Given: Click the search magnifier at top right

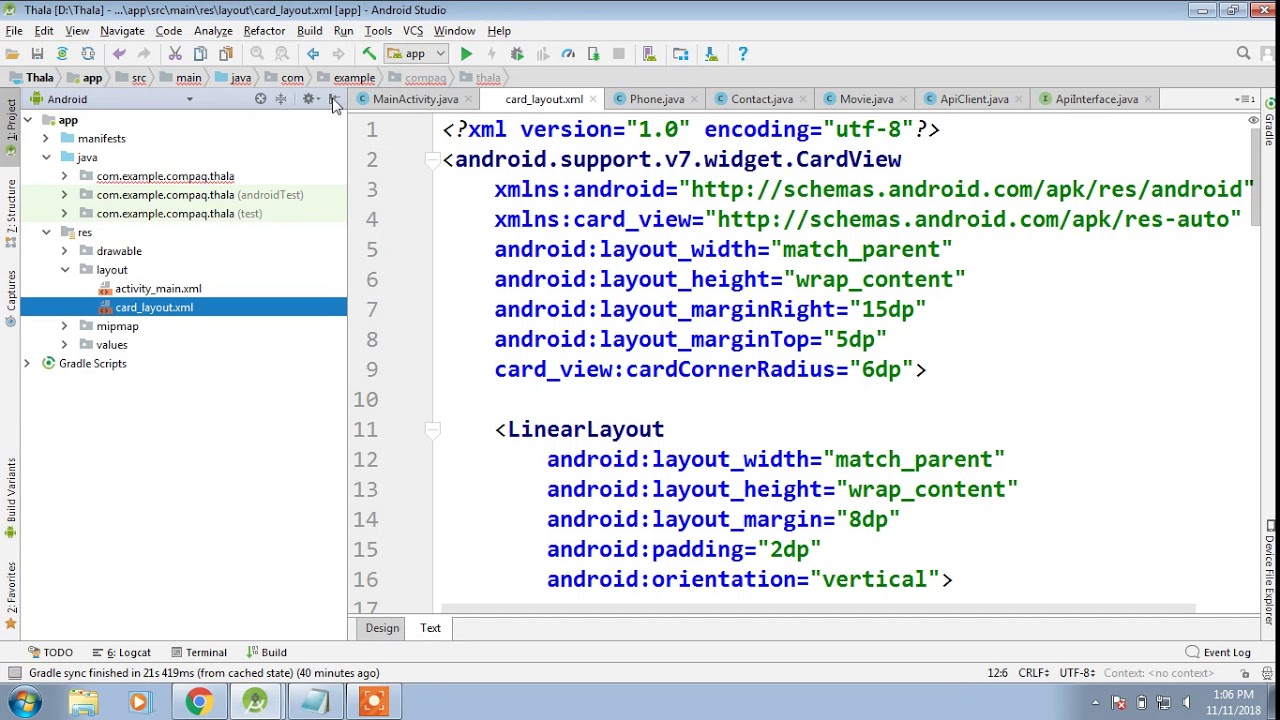Looking at the screenshot, I should tap(1243, 54).
